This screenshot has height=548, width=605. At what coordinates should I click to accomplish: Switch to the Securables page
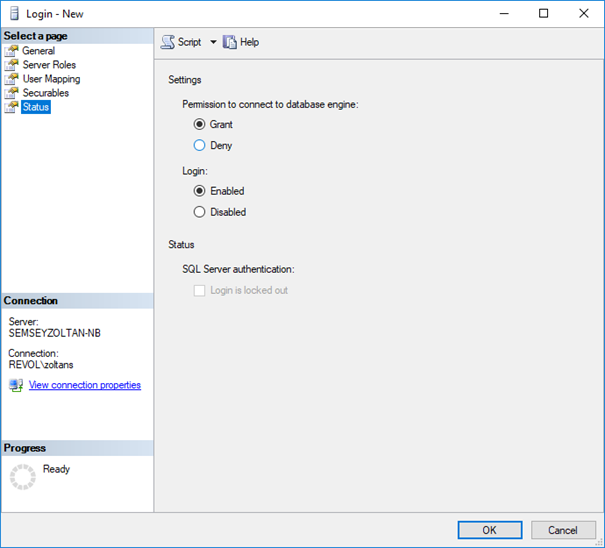tap(45, 93)
